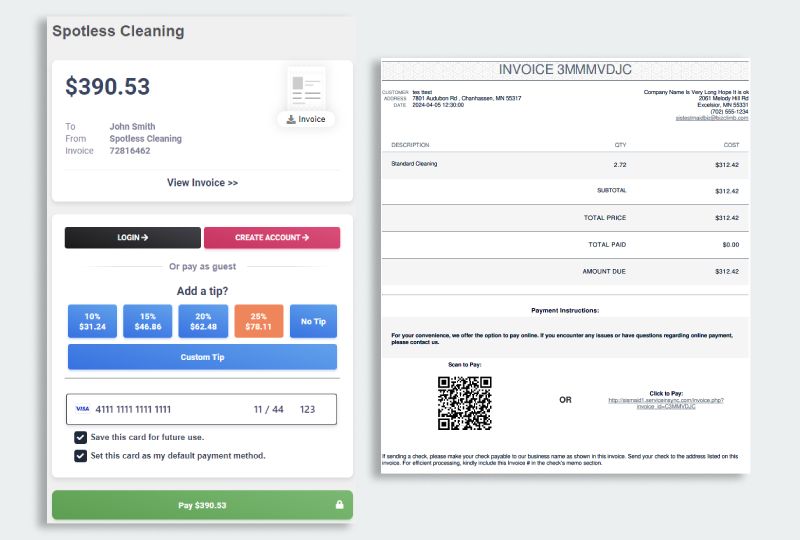The height and width of the screenshot is (540, 800).
Task: Click the AMOUNT DUE $312.42 value
Action: tap(727, 272)
